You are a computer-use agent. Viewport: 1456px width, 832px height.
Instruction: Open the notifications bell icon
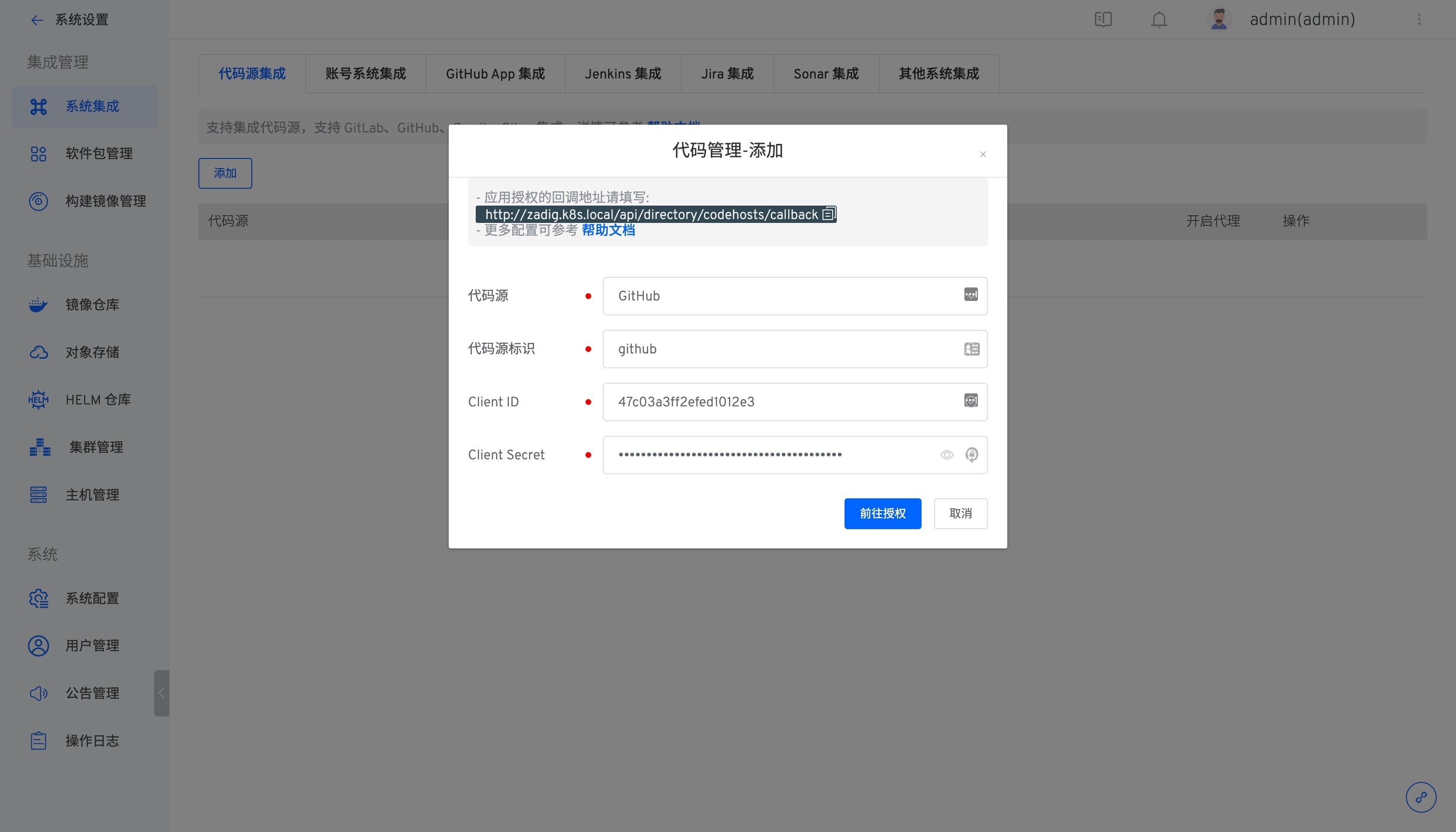coord(1159,19)
